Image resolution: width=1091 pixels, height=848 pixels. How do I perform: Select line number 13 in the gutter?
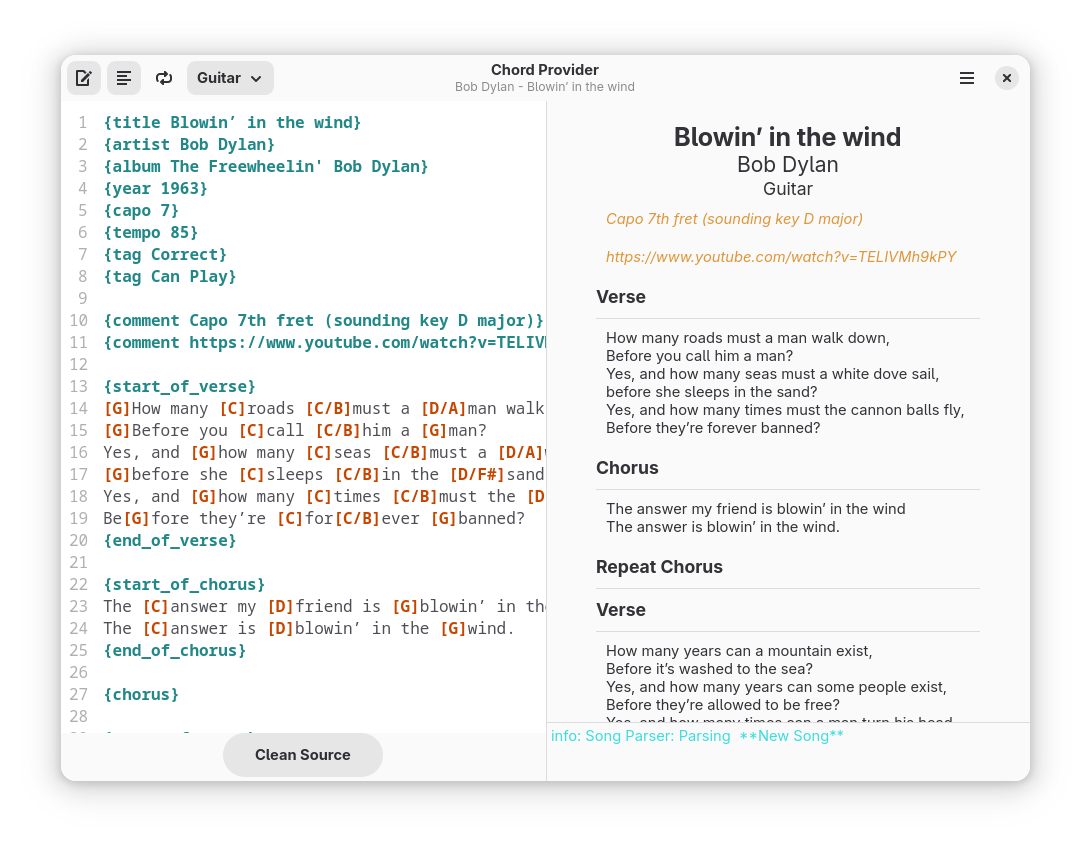[x=79, y=386]
